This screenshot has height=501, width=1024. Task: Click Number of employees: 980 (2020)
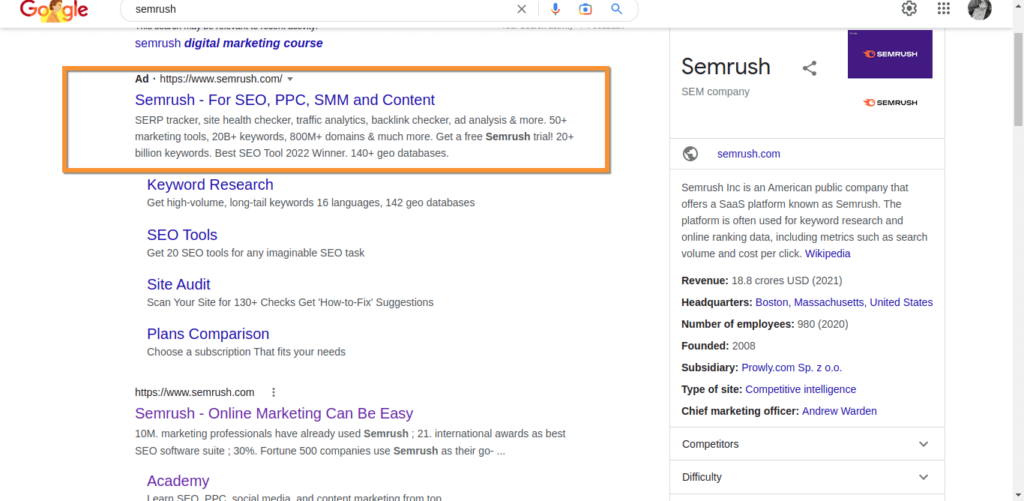click(765, 324)
